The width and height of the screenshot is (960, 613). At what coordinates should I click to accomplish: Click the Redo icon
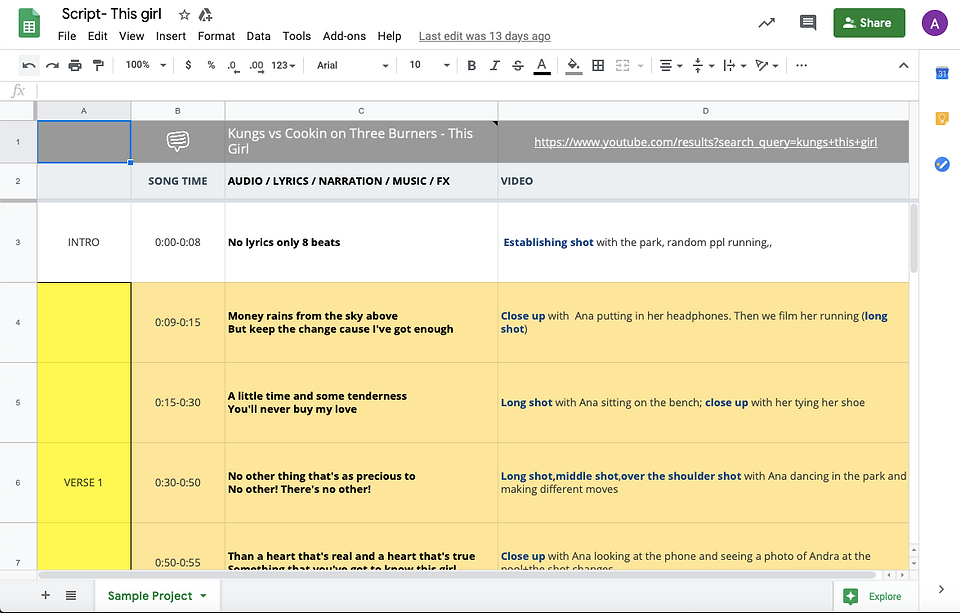(52, 66)
